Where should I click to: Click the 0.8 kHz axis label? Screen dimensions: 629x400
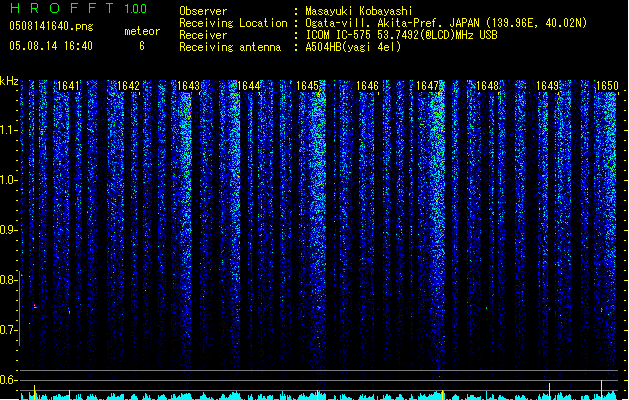coord(9,280)
